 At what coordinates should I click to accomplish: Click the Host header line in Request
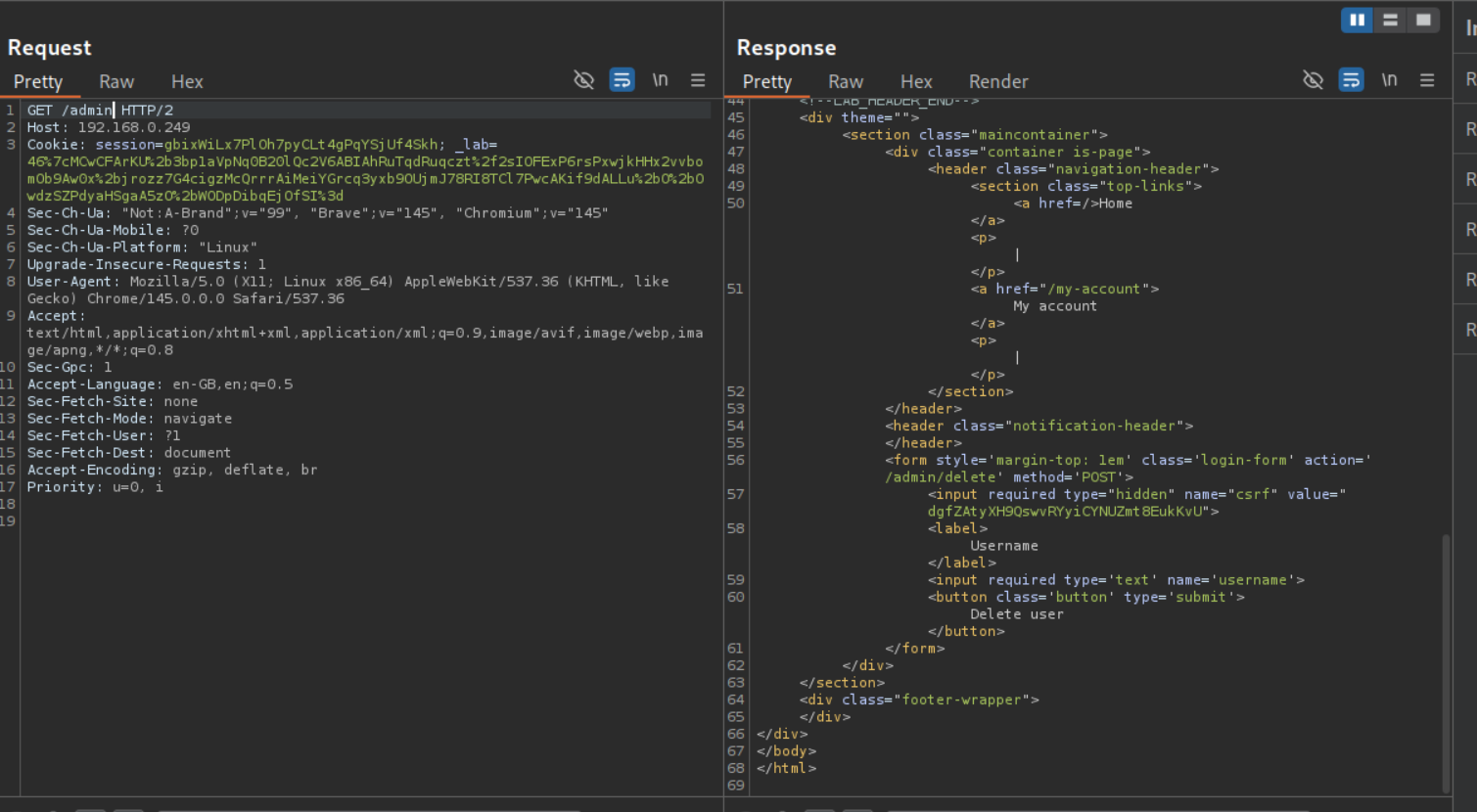tap(109, 127)
